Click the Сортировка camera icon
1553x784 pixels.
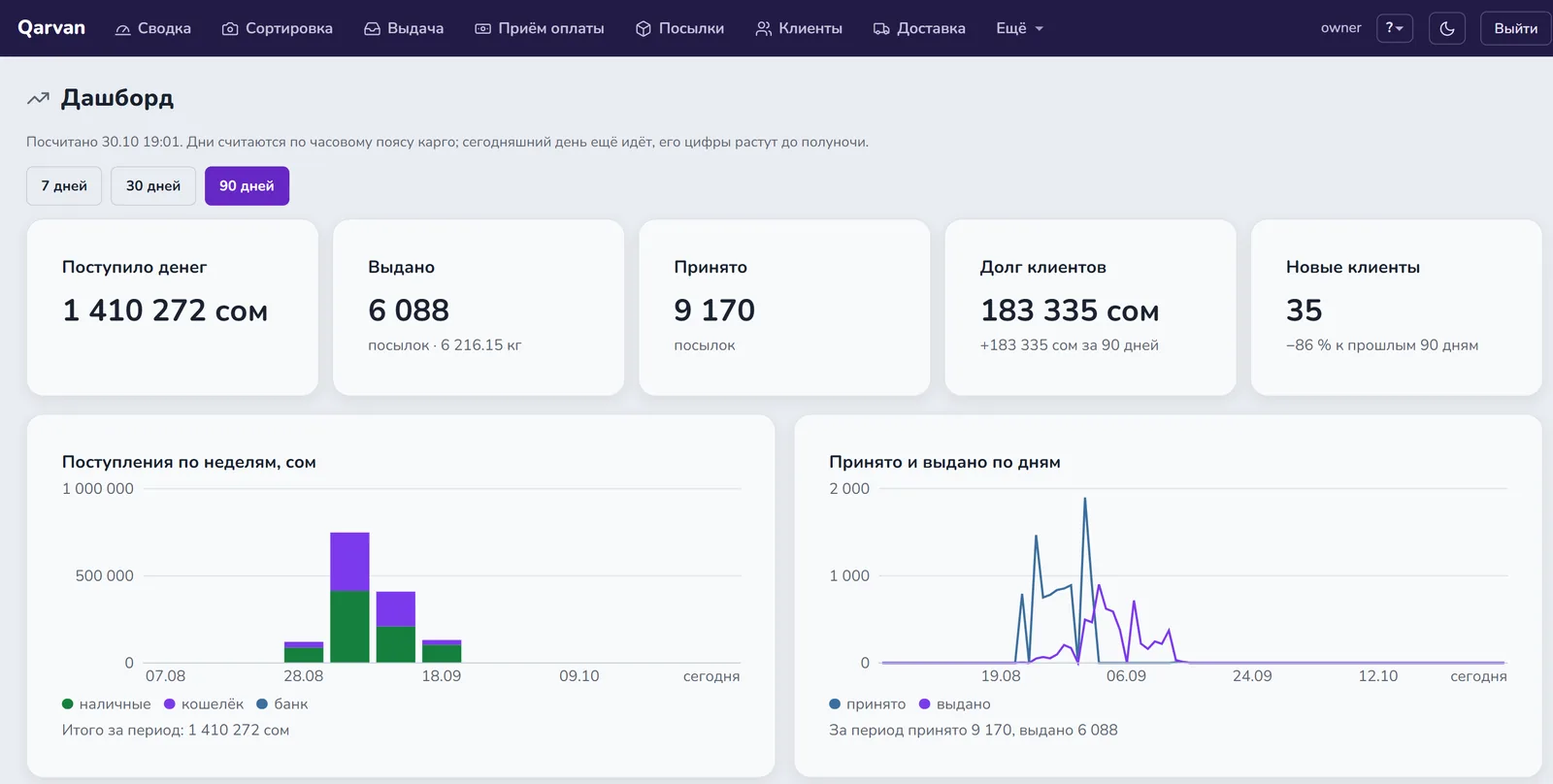pos(230,29)
